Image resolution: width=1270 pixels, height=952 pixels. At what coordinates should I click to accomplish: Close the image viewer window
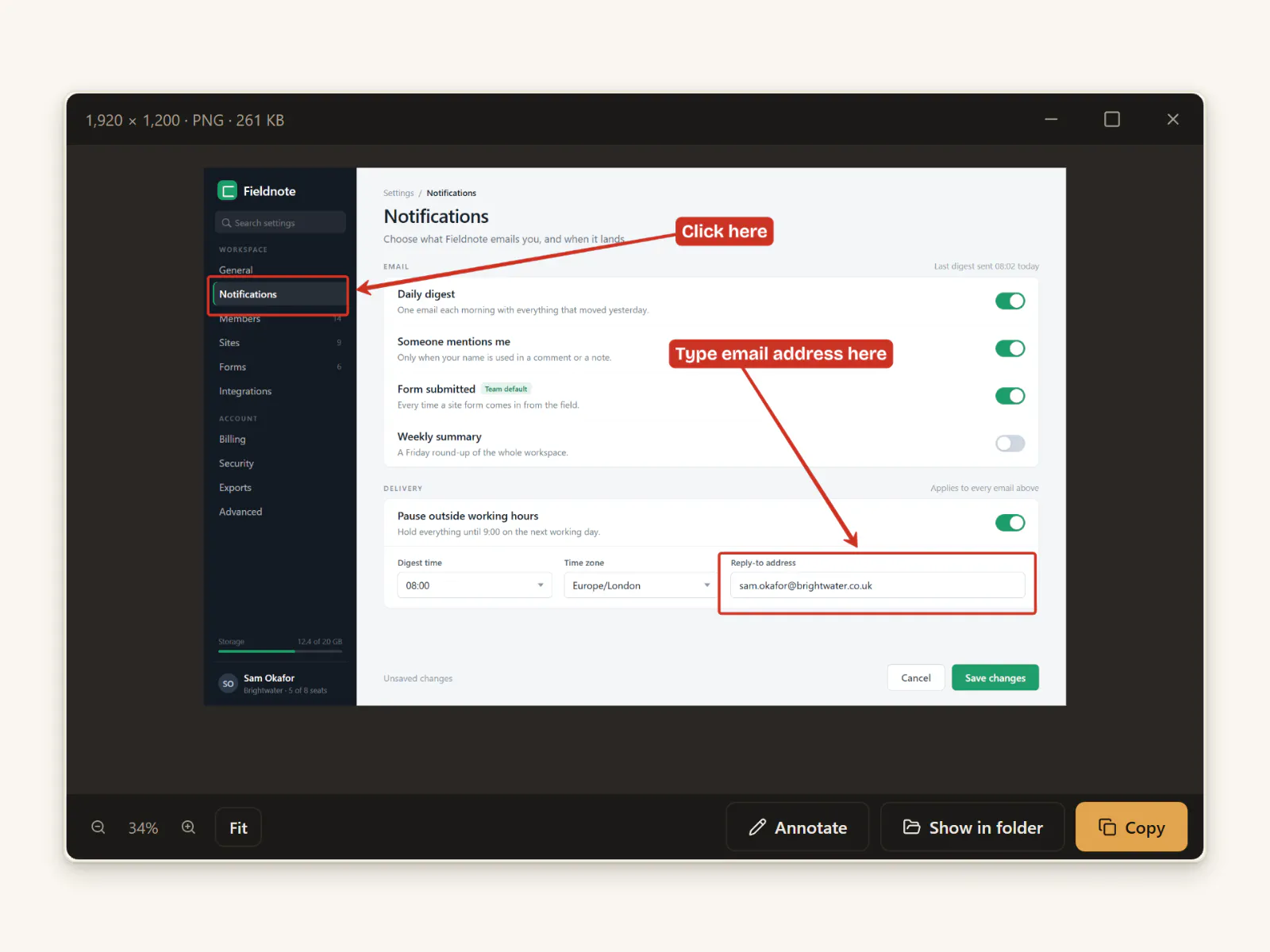point(1173,119)
